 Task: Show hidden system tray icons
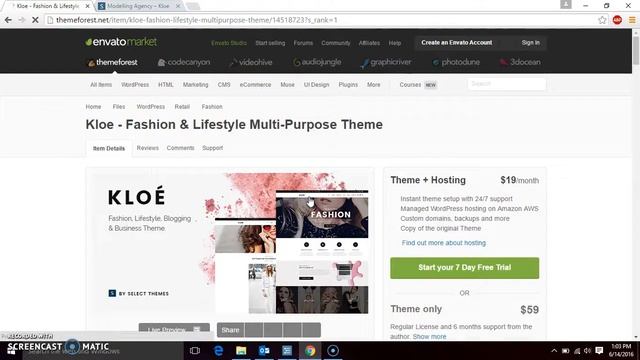coord(554,351)
